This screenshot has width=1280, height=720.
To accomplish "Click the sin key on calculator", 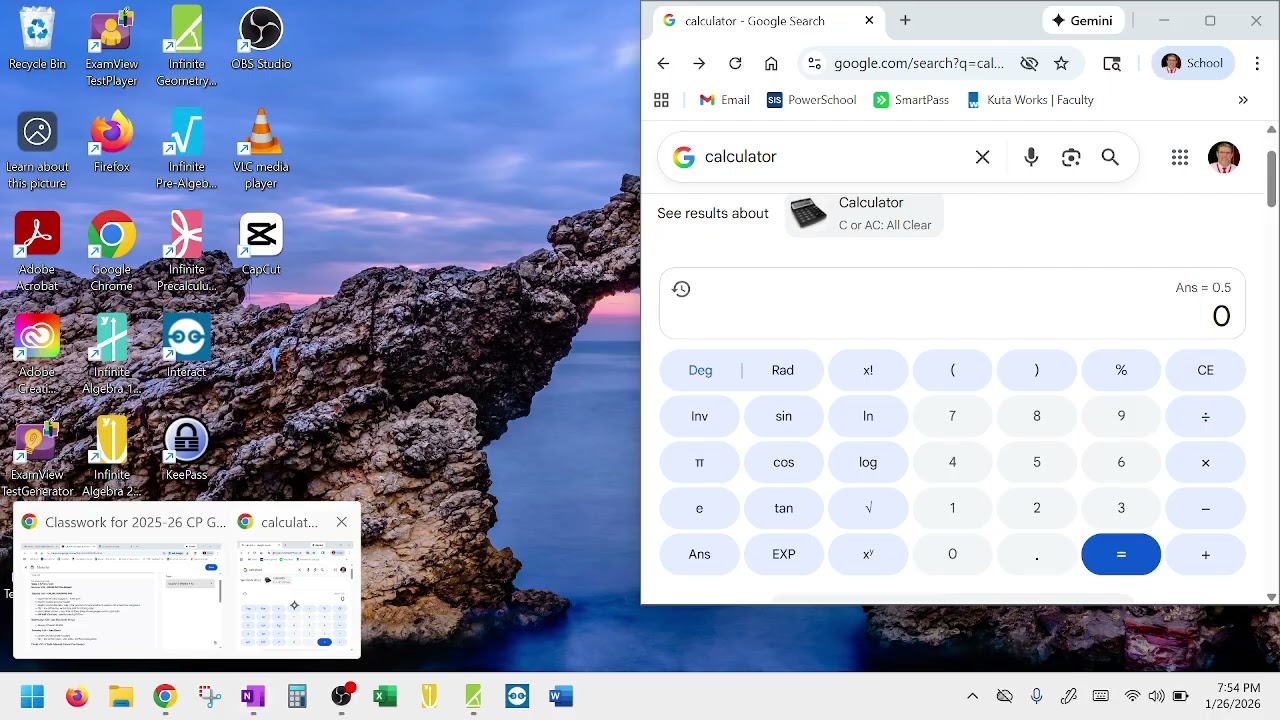I will (784, 416).
